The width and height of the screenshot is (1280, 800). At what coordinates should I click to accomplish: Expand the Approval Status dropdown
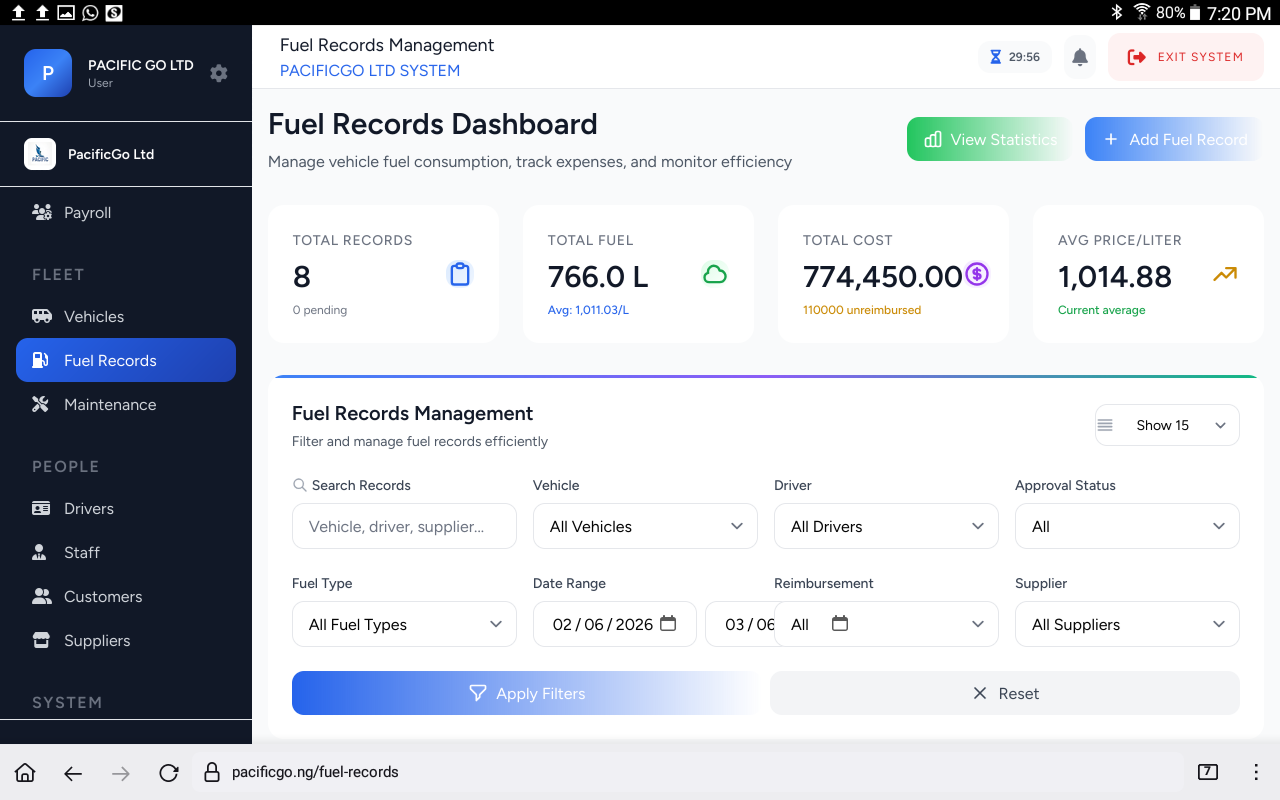click(x=1127, y=525)
